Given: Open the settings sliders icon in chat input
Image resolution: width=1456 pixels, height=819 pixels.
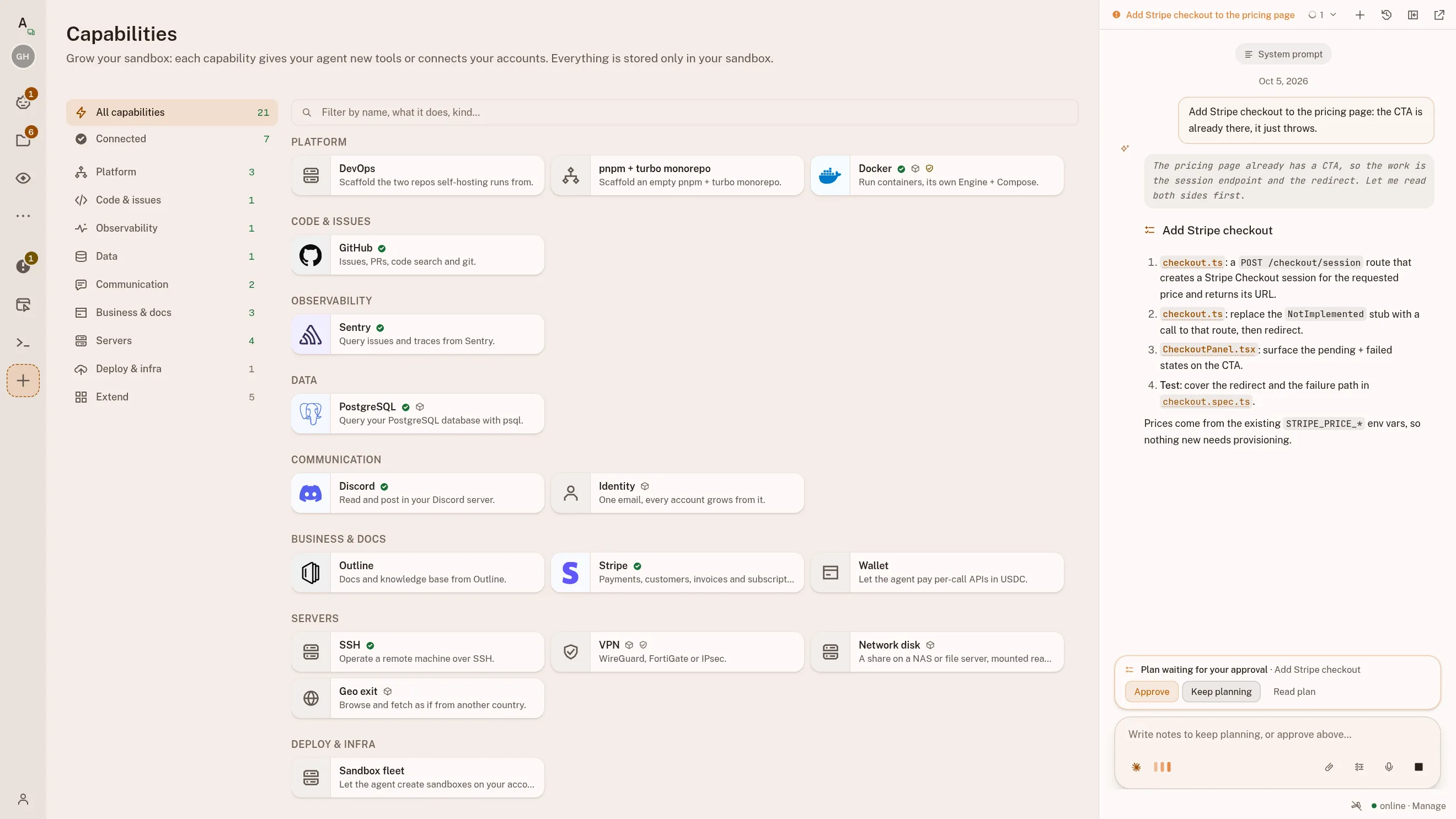Looking at the screenshot, I should click(1359, 767).
